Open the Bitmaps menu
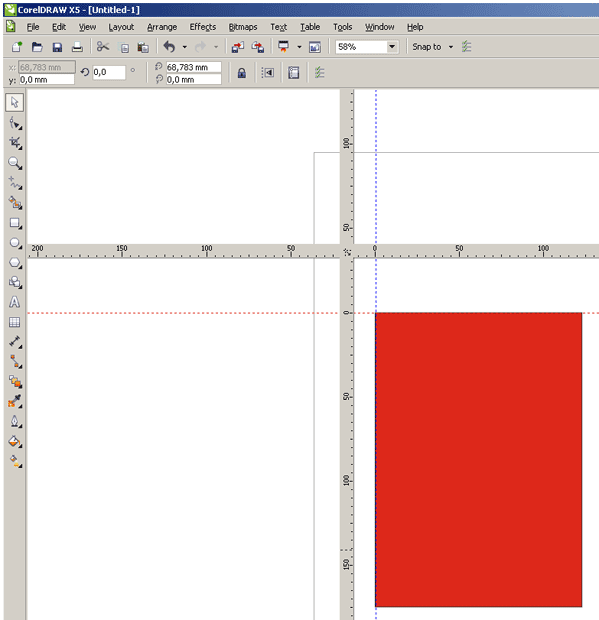This screenshot has height=620, width=599. [243, 27]
